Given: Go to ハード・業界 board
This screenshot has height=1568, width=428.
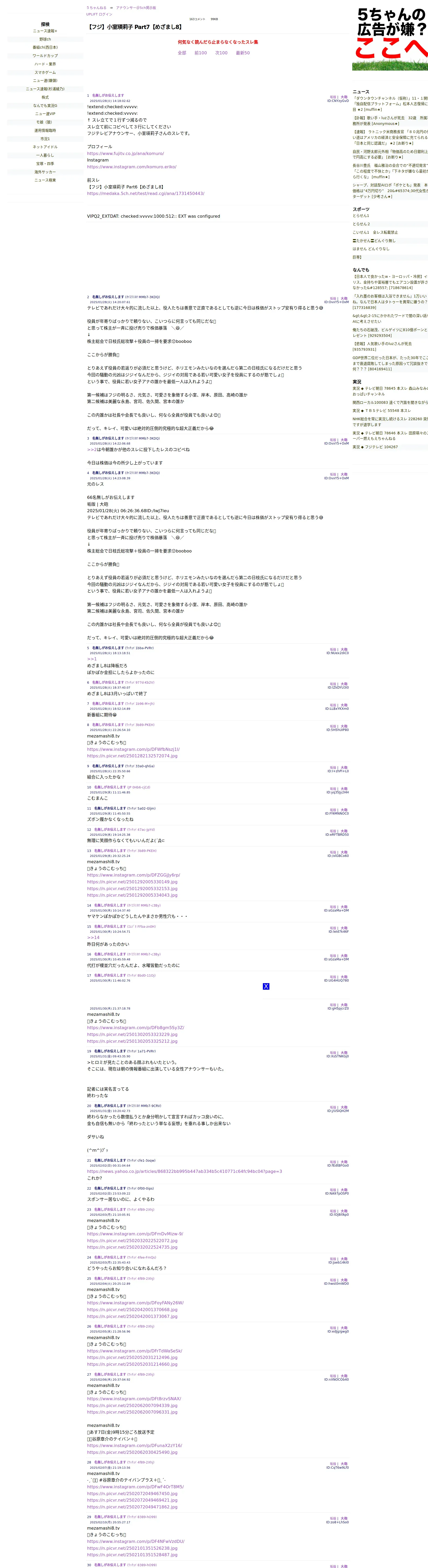Looking at the screenshot, I should point(45,64).
